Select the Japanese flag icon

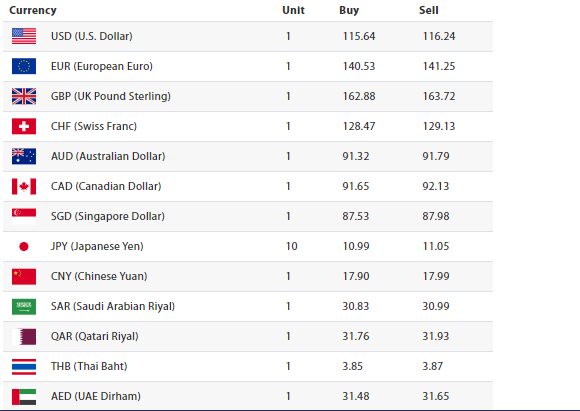[24, 246]
